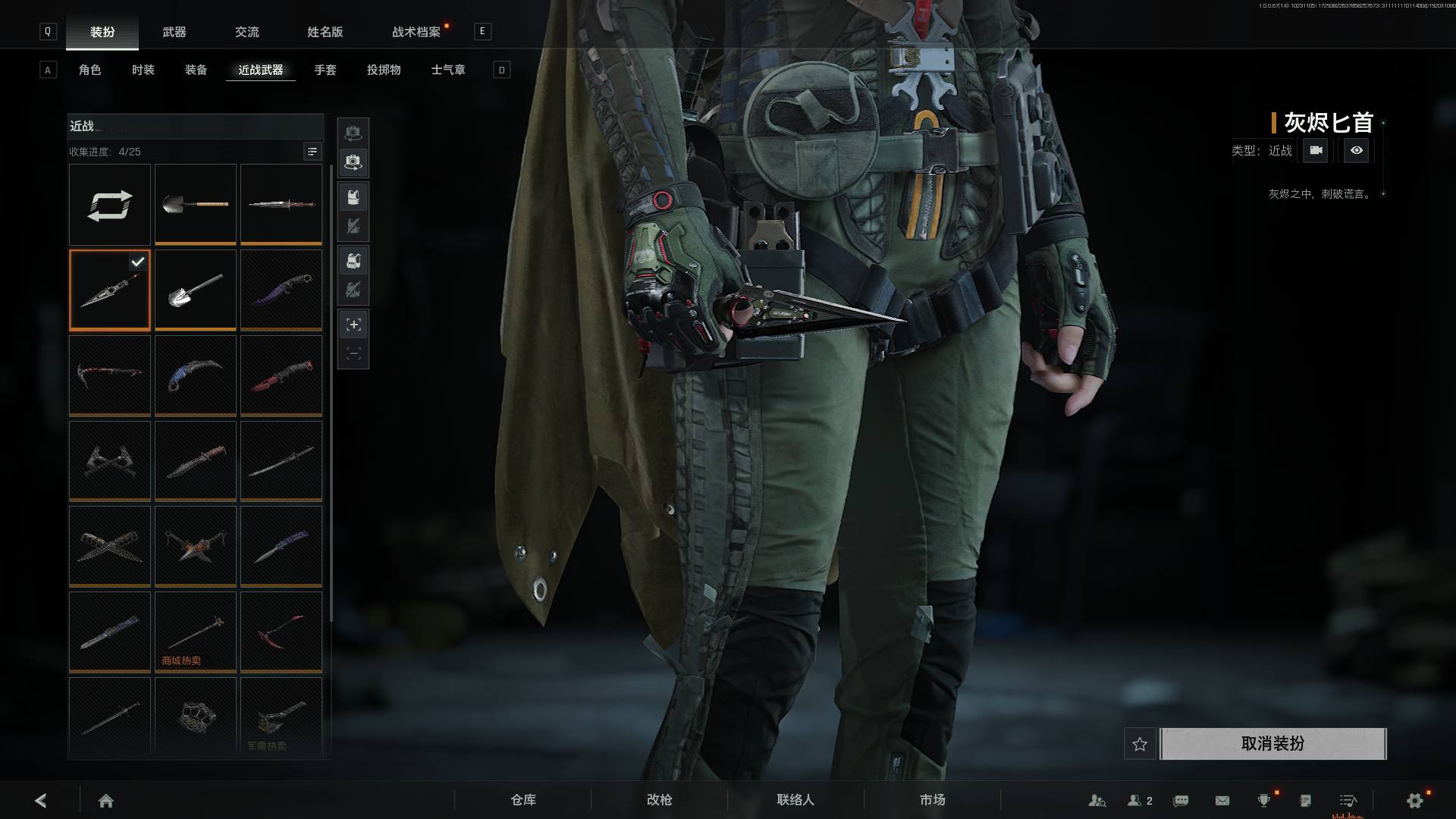Play the weapon preview video camera icon
This screenshot has width=1456, height=819.
coord(1316,150)
